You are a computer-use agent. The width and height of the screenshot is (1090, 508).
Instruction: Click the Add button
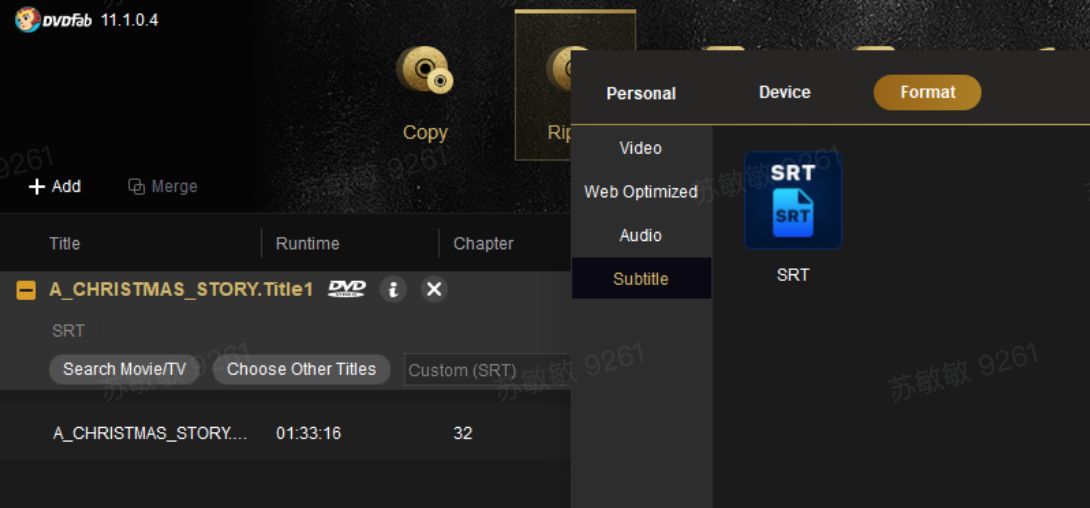(54, 186)
